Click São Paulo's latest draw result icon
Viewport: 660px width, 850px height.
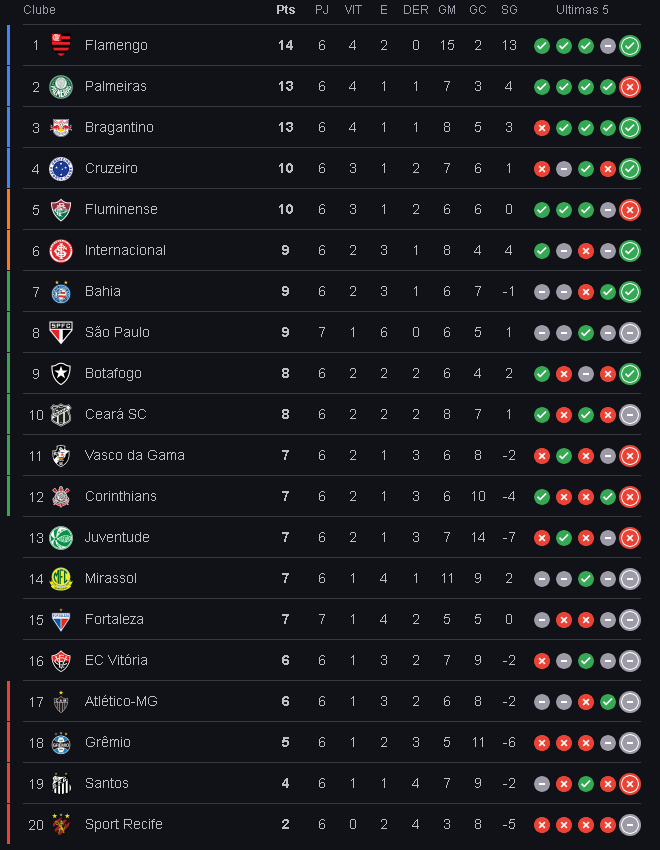630,333
